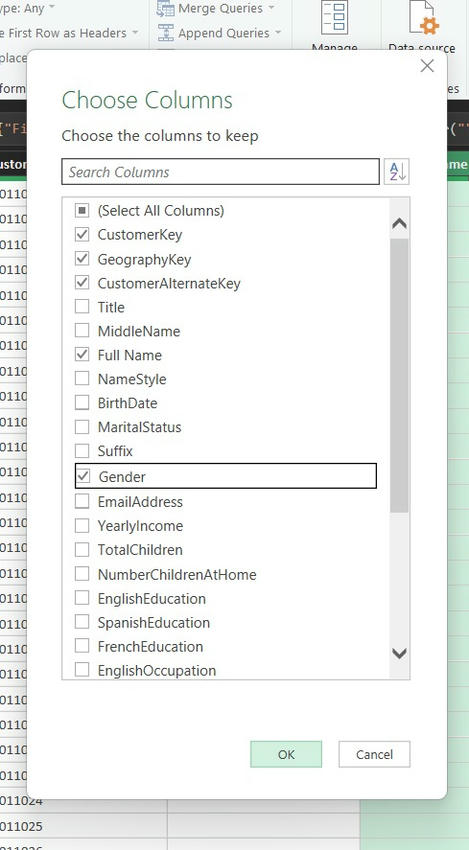Click the column list scroll up arrow
Viewport: 469px width, 850px height.
400,223
